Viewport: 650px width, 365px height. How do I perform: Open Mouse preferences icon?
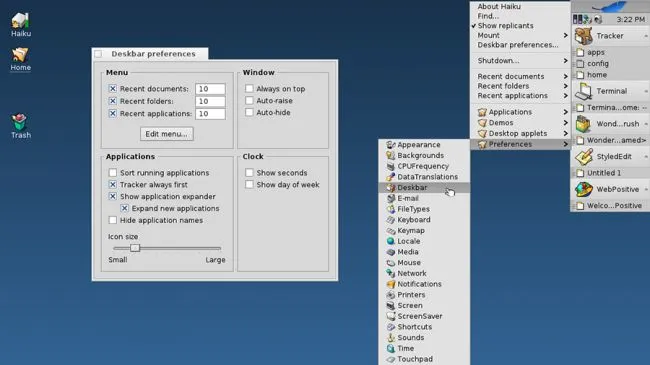390,263
